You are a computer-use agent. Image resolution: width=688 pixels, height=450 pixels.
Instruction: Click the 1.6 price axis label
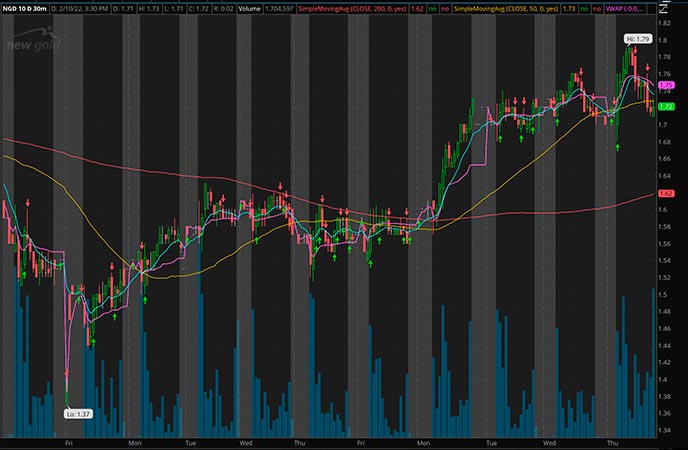tap(663, 210)
